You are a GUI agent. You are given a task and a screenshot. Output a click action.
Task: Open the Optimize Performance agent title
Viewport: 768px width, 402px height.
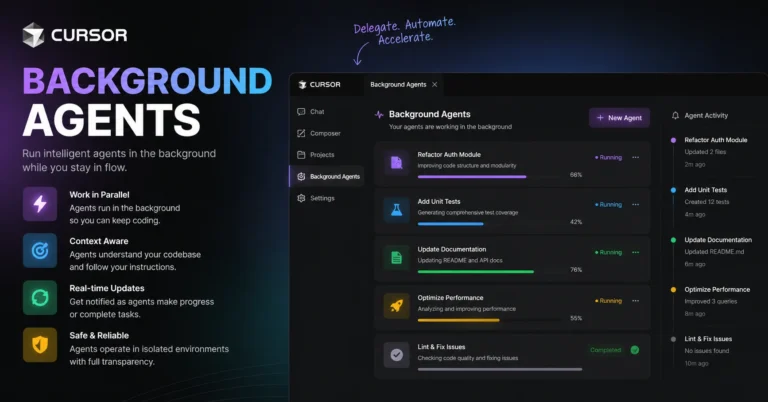(x=450, y=298)
